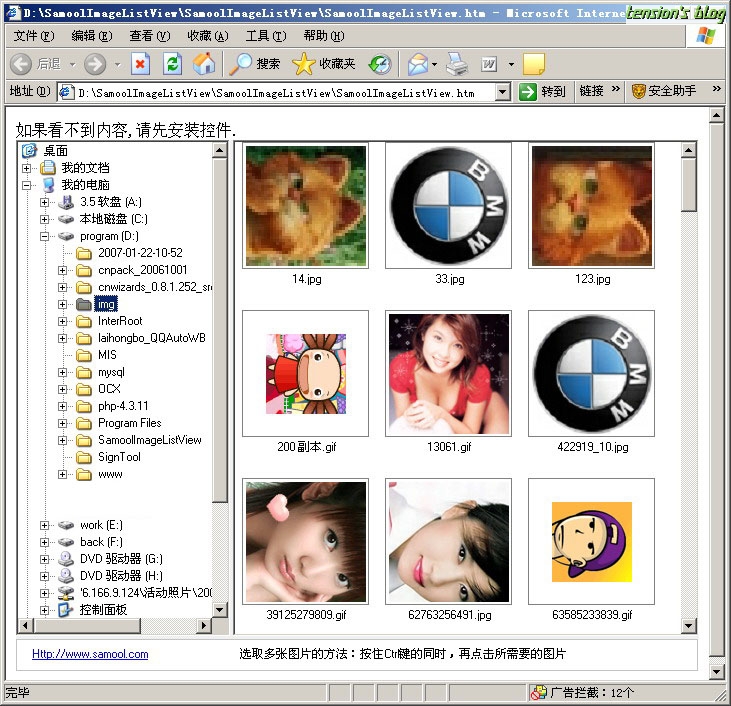This screenshot has width=731, height=706.
Task: Print the page with printer icon
Action: pos(457,64)
